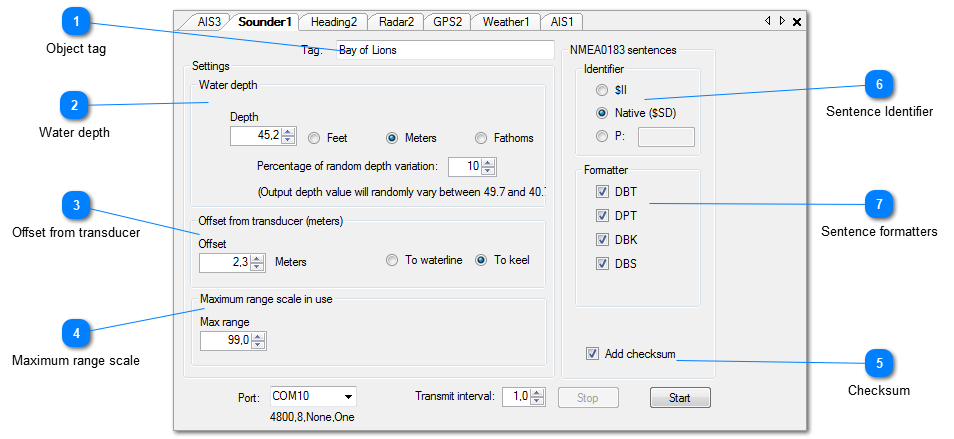Choose the To waterline offset option
This screenshot has height=439, width=954.
click(392, 260)
